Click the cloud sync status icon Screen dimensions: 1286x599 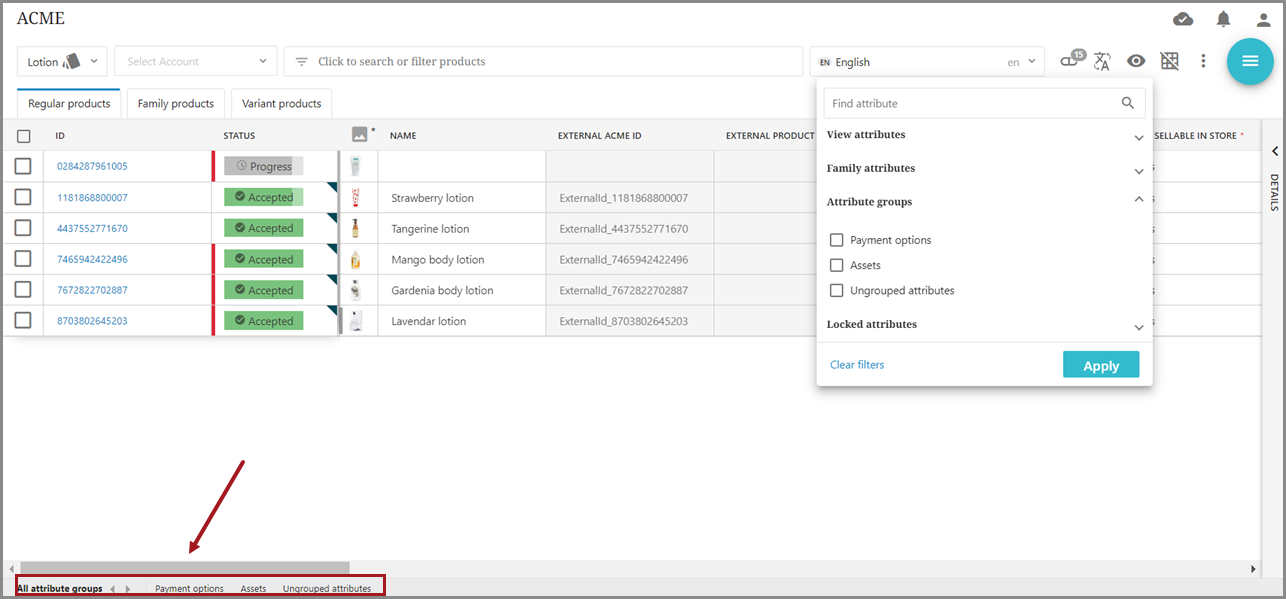(x=1183, y=19)
